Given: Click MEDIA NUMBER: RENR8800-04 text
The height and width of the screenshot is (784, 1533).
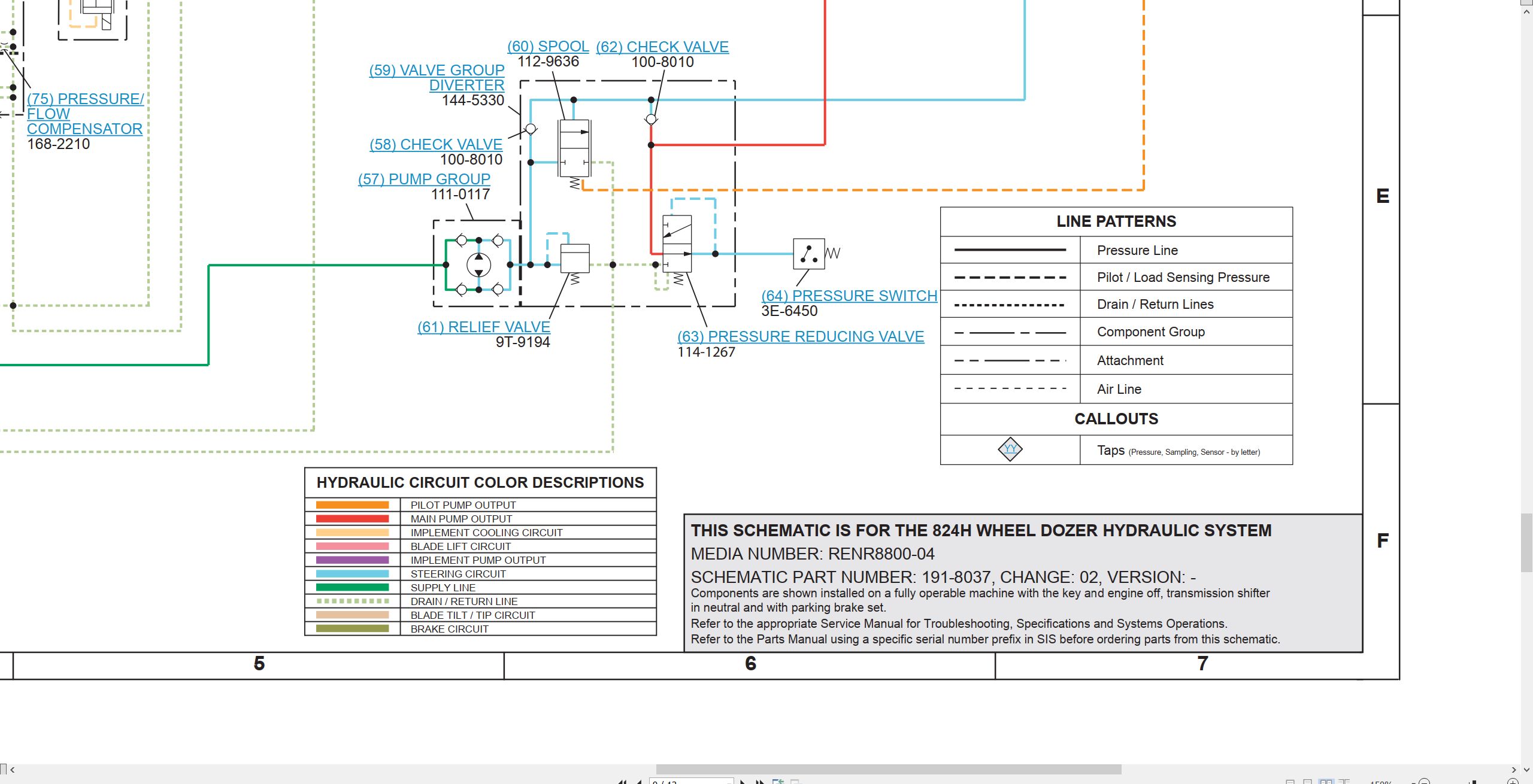Looking at the screenshot, I should [x=813, y=554].
